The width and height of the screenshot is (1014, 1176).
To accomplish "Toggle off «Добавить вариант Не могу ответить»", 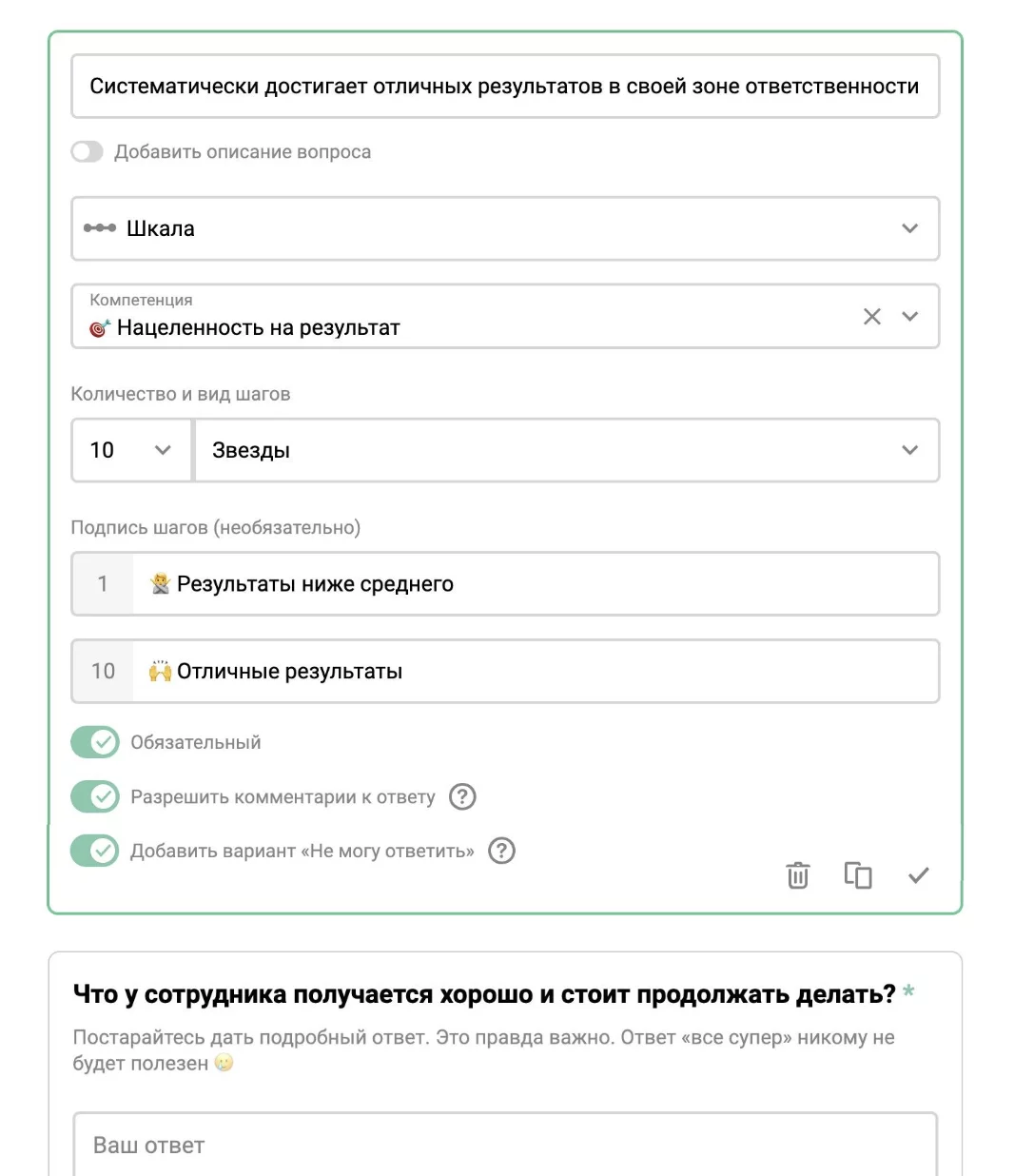I will point(95,851).
